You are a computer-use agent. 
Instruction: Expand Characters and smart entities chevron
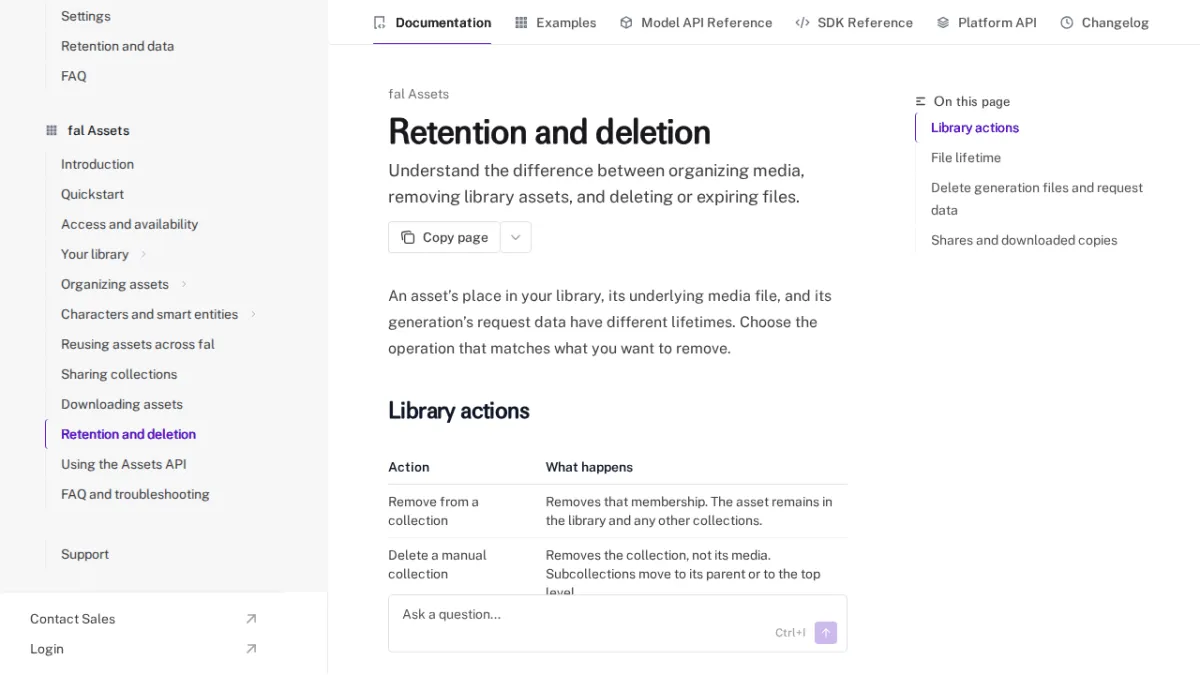pyautogui.click(x=253, y=314)
